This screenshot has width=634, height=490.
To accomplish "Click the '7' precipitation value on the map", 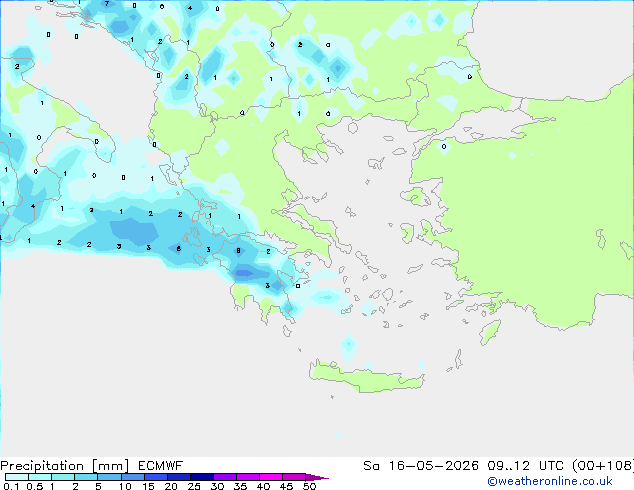I will (x=107, y=4).
